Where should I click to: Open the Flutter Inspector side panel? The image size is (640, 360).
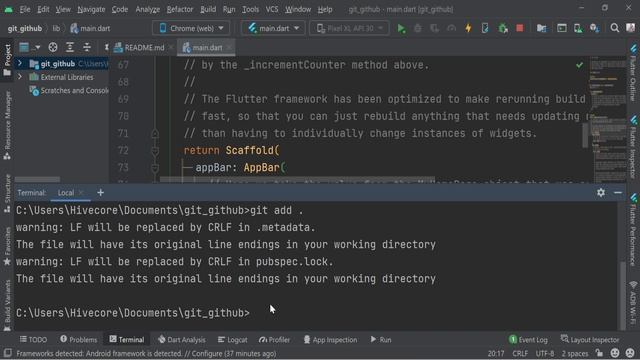point(633,147)
